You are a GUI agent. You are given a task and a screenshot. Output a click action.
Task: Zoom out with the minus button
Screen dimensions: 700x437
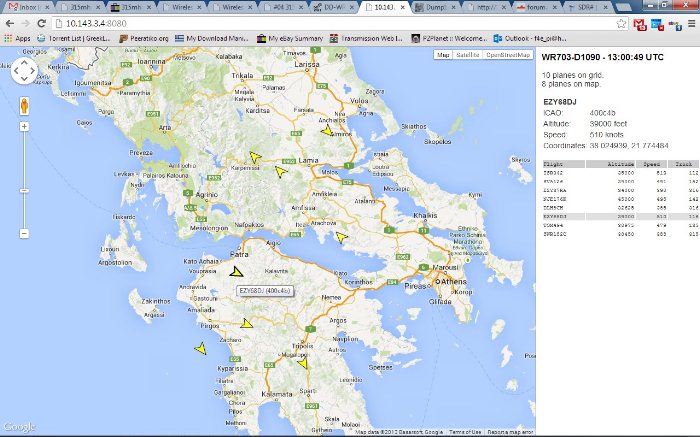coord(24,233)
